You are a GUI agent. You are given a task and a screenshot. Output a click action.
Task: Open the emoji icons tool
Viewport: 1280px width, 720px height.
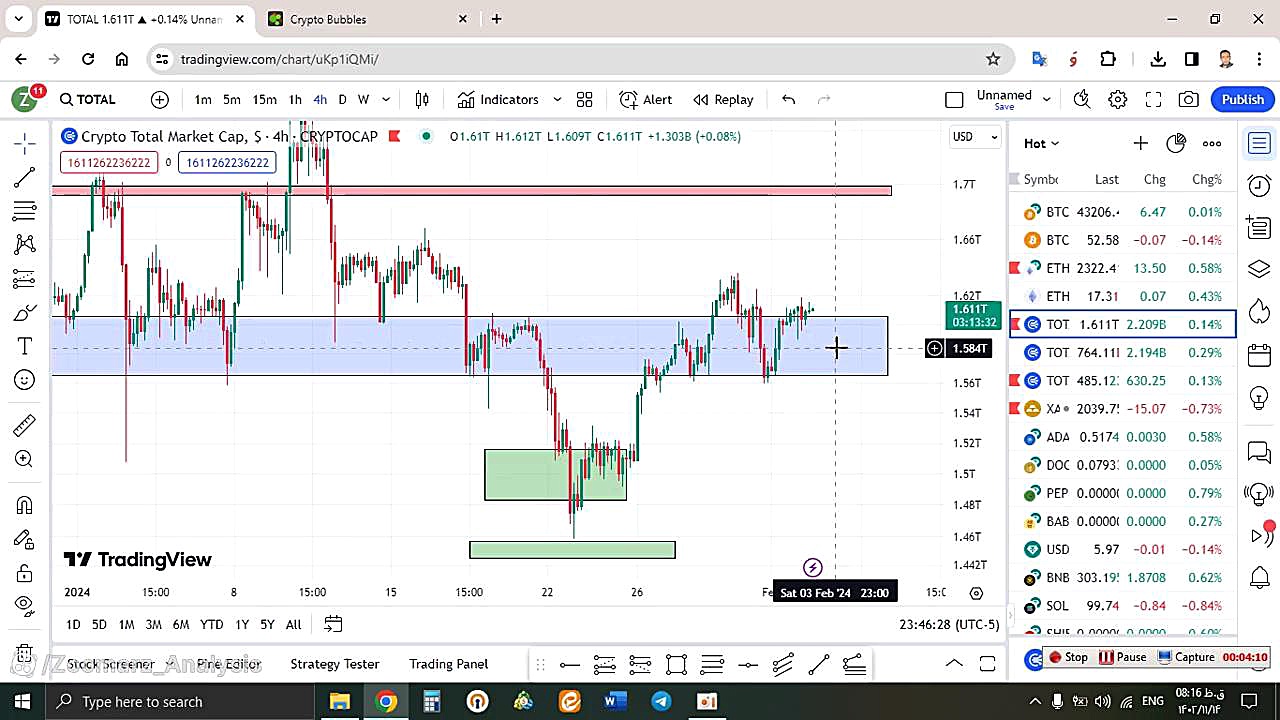click(x=25, y=380)
